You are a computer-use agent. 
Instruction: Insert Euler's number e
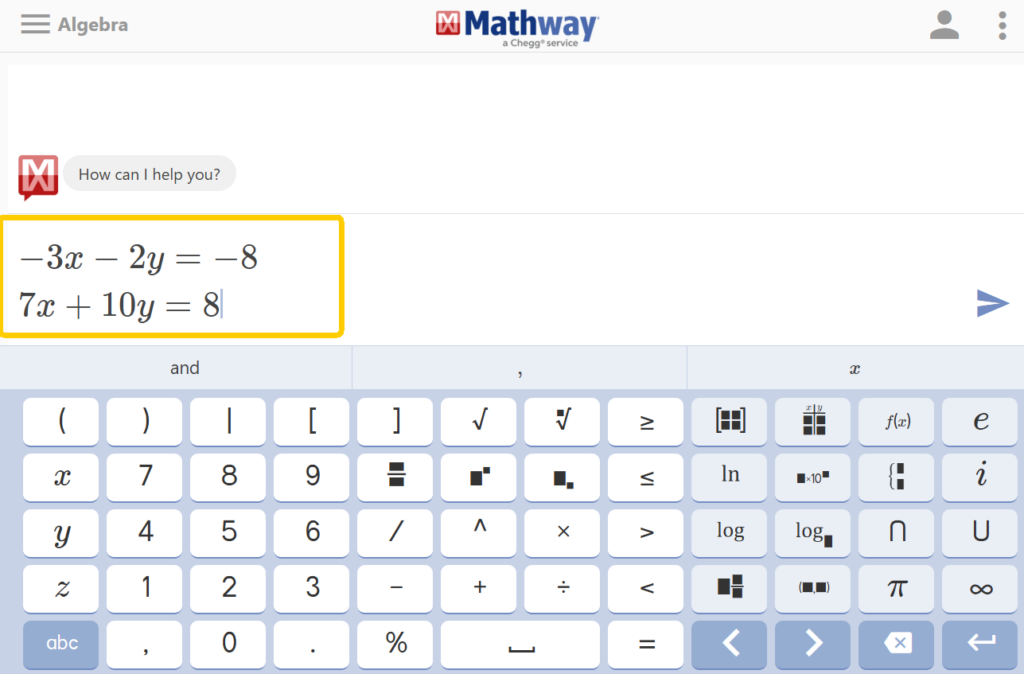tap(980, 421)
